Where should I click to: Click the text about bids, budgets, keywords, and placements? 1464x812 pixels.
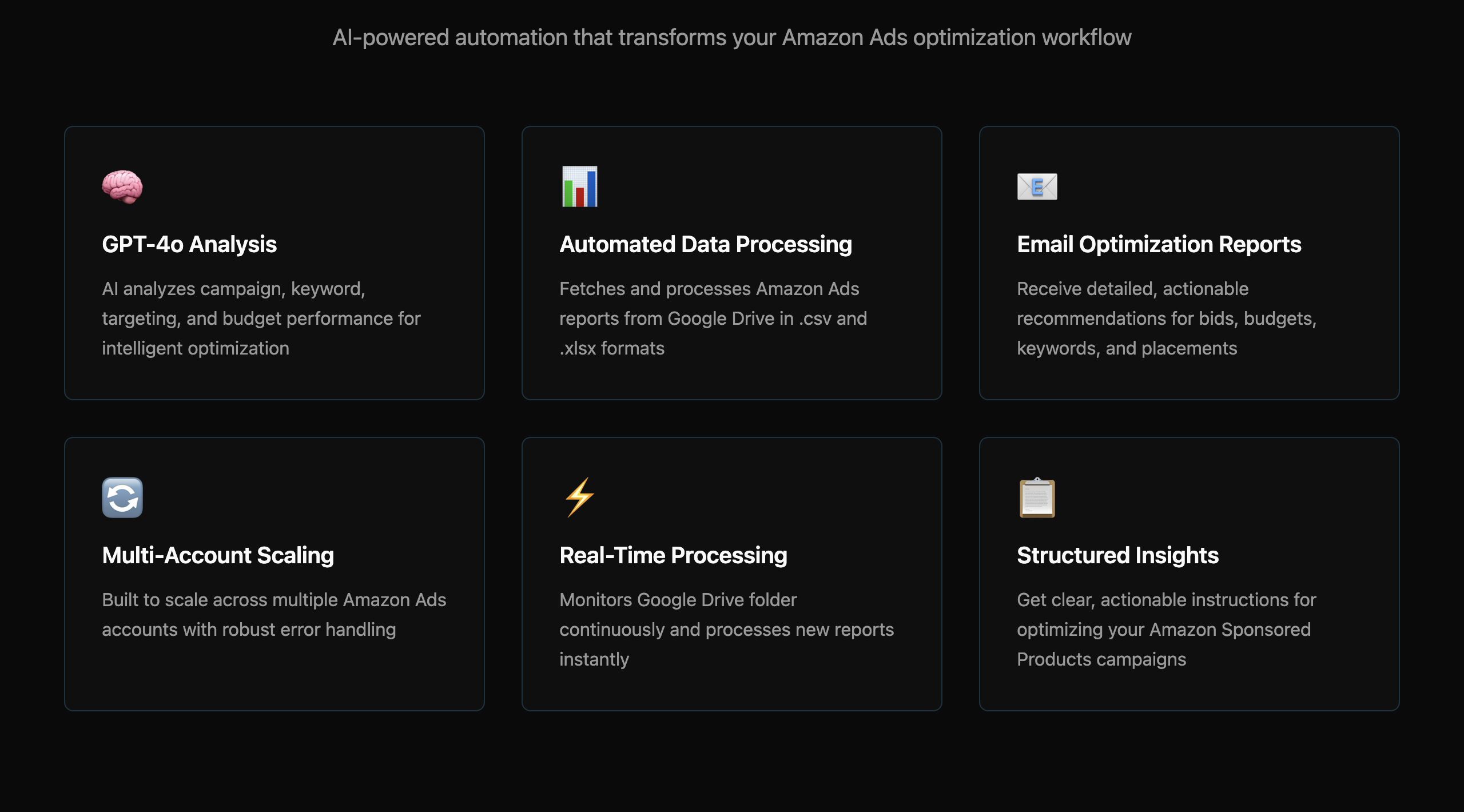point(1167,319)
